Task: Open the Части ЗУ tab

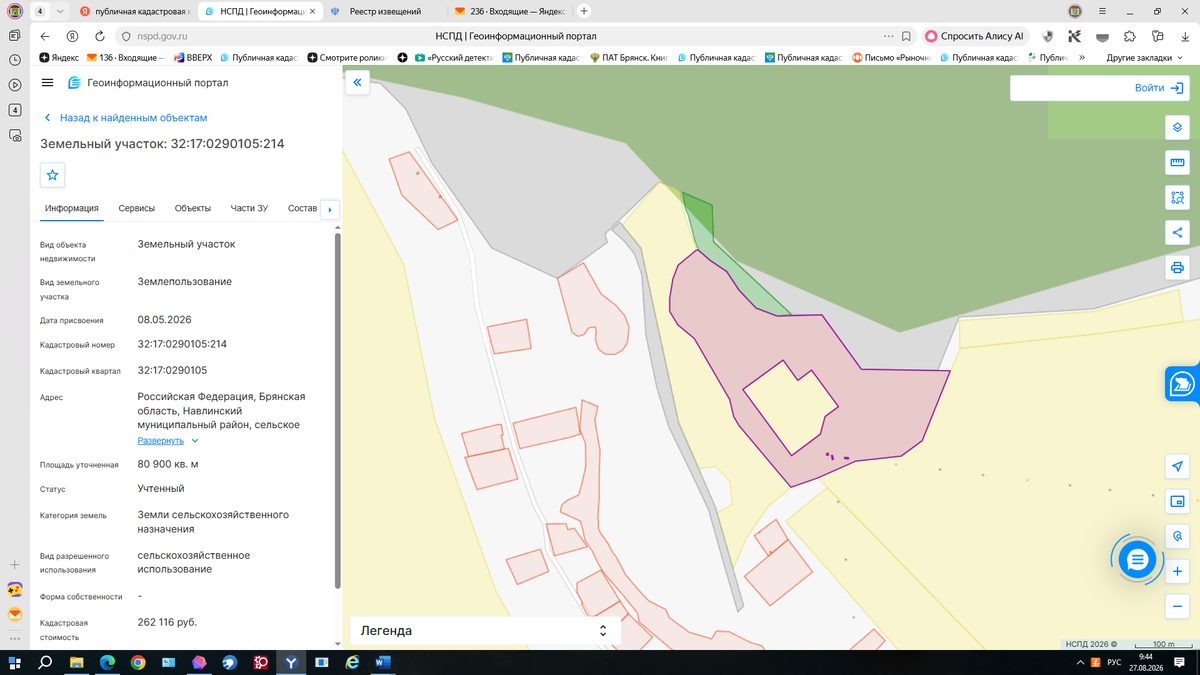Action: tap(249, 208)
